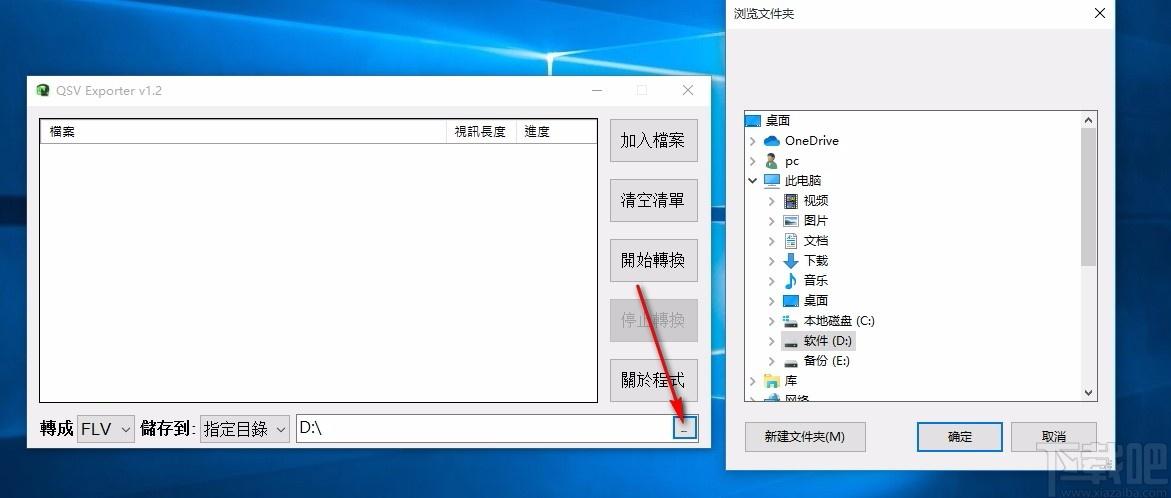Close the QSV Exporter window

pos(688,90)
